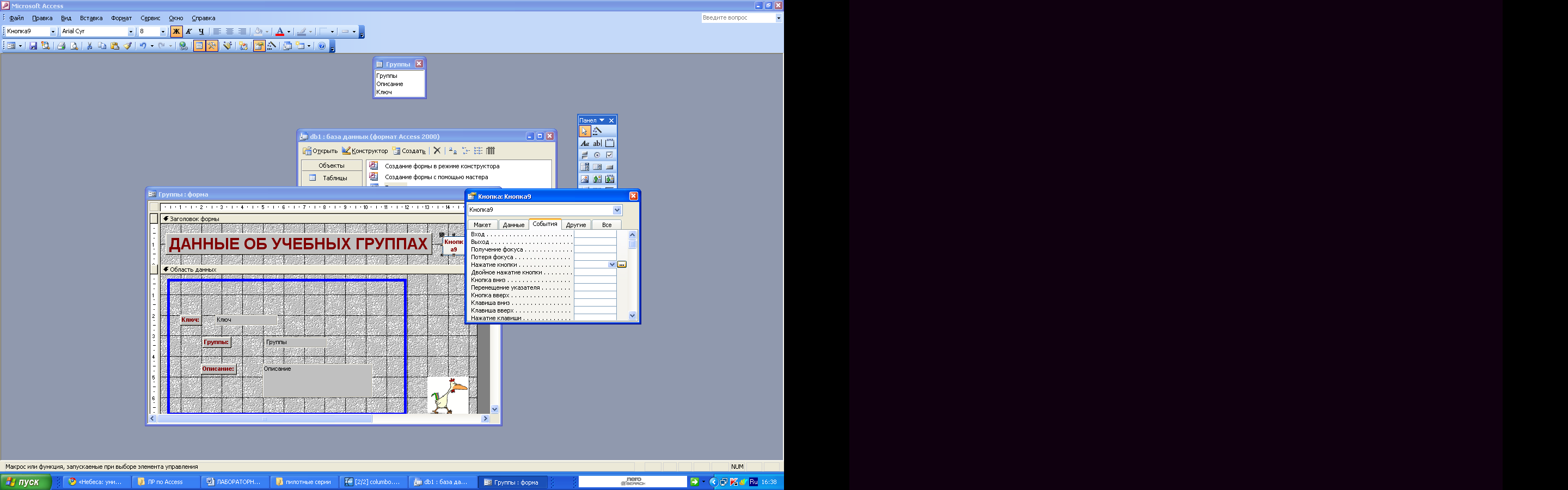1568x490 pixels.
Task: Toggle the Field List toolbar button
Action: [x=199, y=46]
